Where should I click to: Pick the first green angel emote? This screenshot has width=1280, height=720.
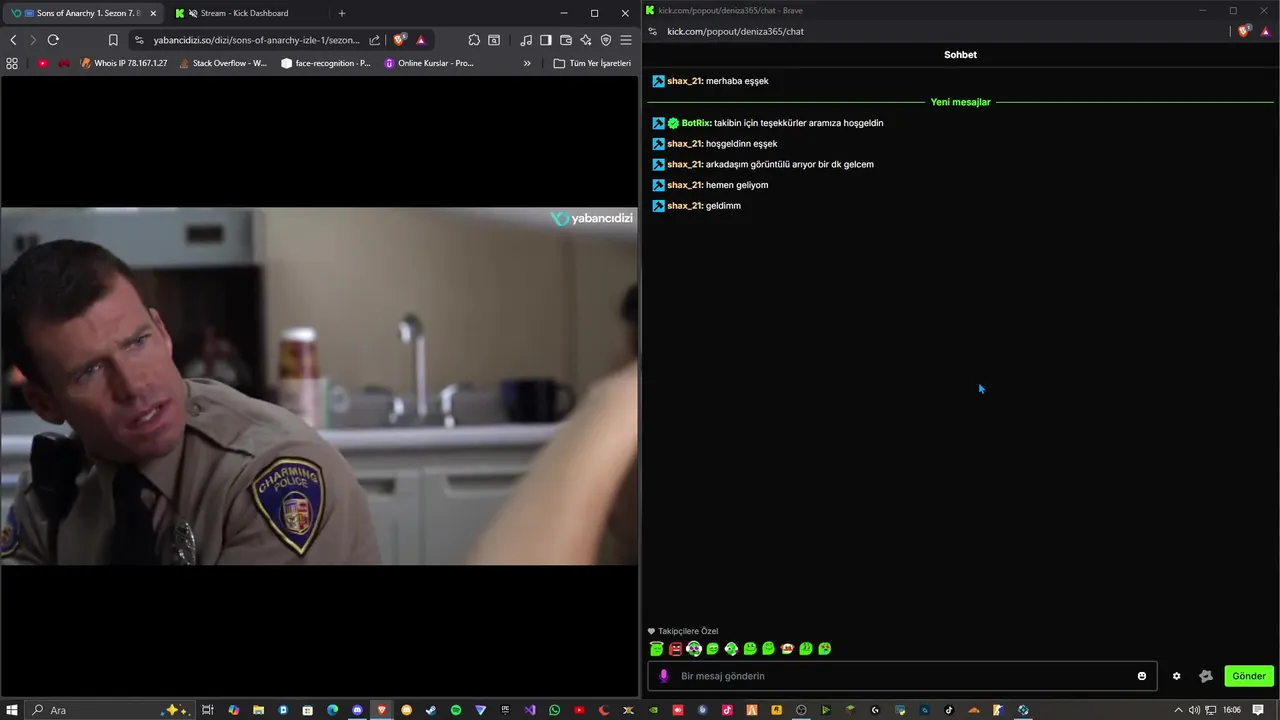(x=656, y=649)
